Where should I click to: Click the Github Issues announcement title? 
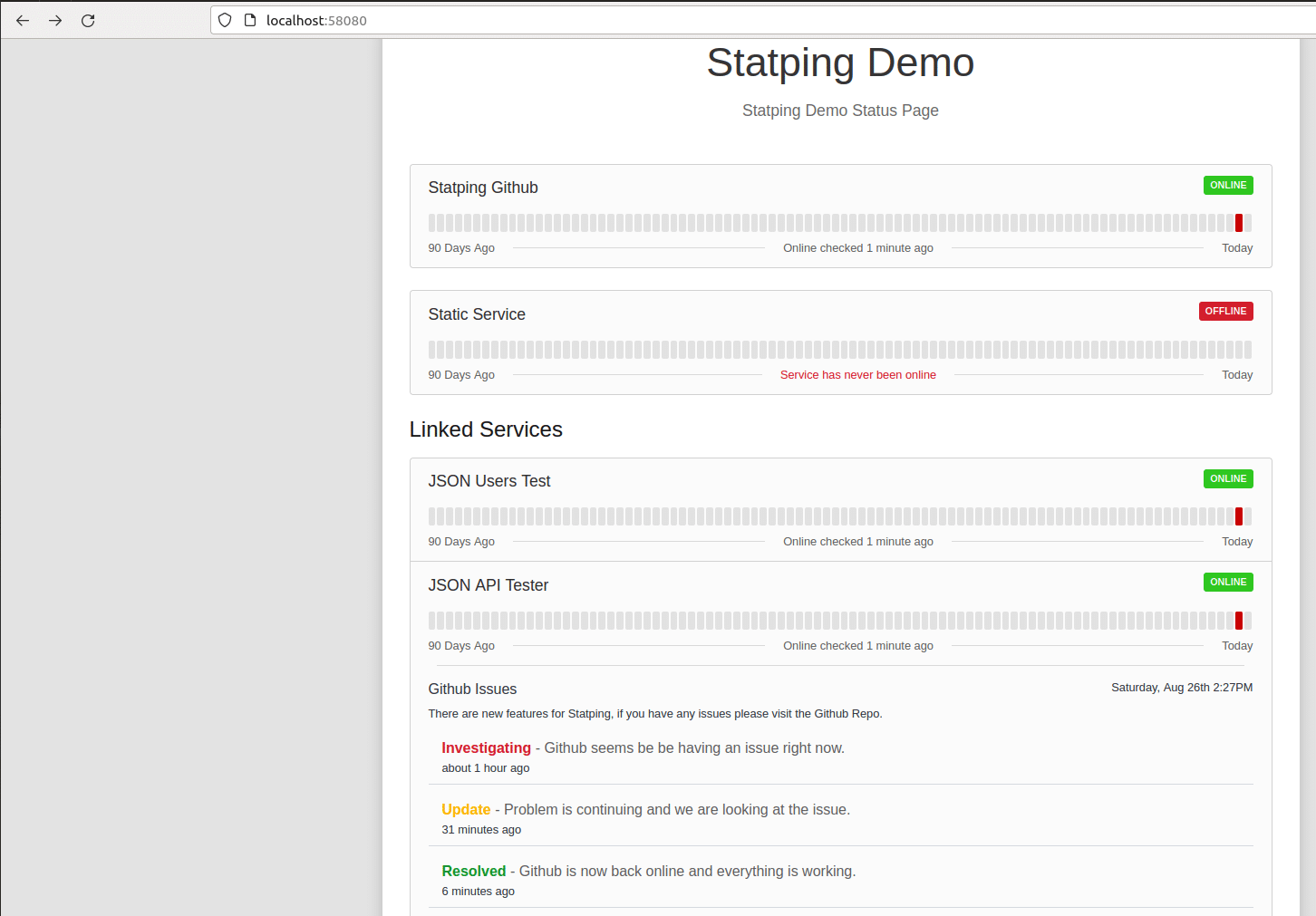(472, 689)
